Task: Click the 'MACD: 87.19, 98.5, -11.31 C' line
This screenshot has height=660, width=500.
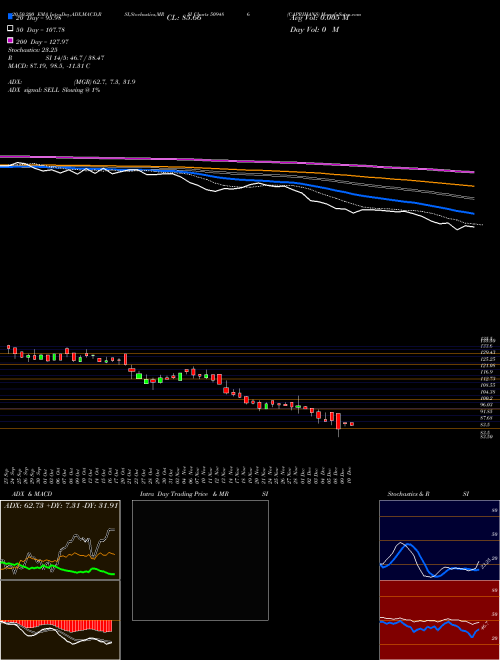Action: click(49, 66)
